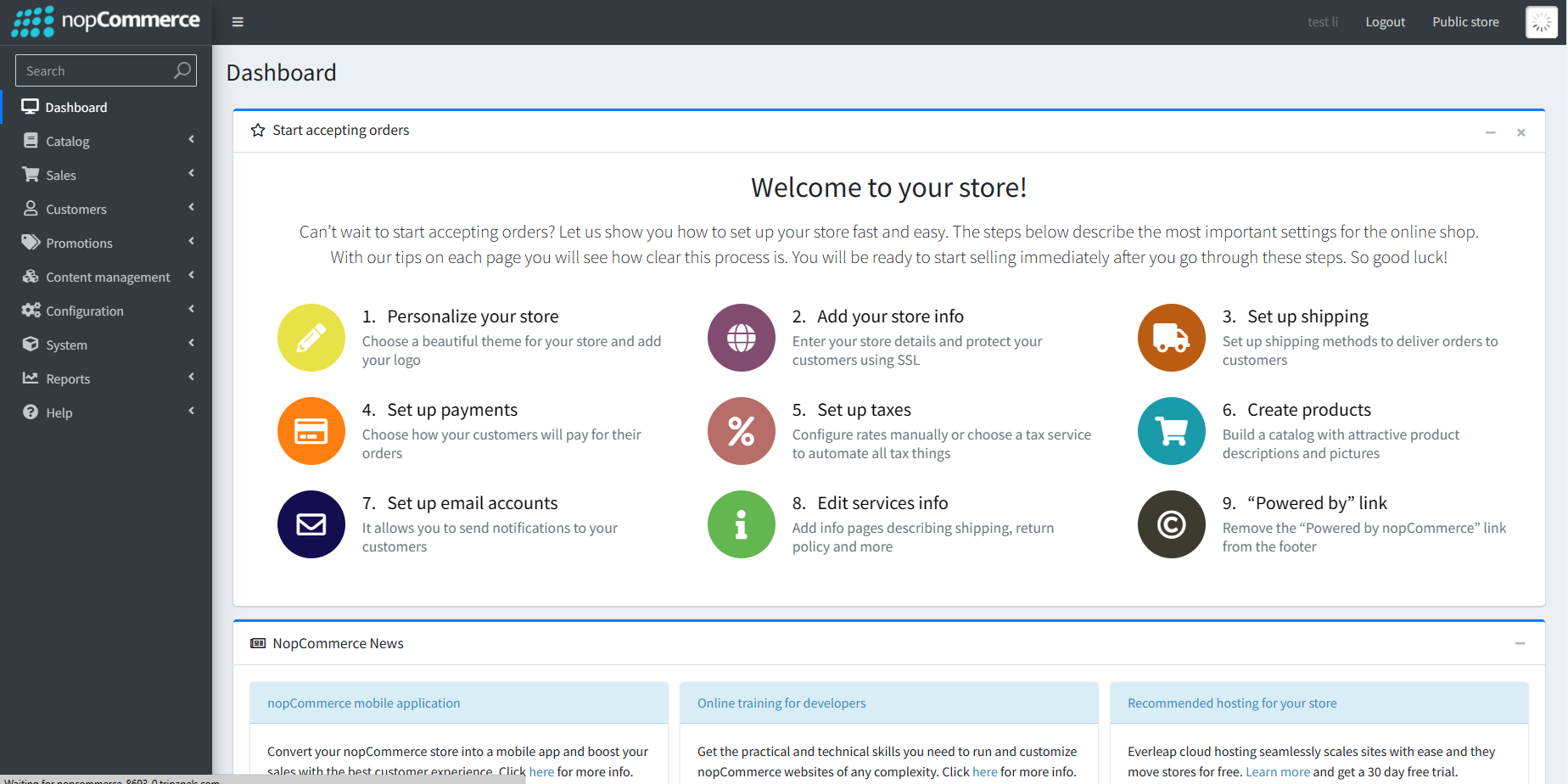Open Add your store info step
Screen dimensions: 1568x784
tap(890, 316)
